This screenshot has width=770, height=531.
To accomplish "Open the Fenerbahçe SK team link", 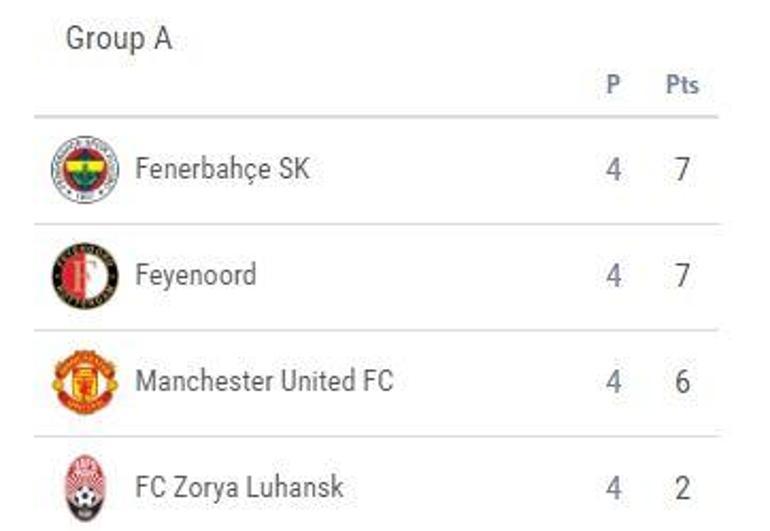I will point(222,169).
